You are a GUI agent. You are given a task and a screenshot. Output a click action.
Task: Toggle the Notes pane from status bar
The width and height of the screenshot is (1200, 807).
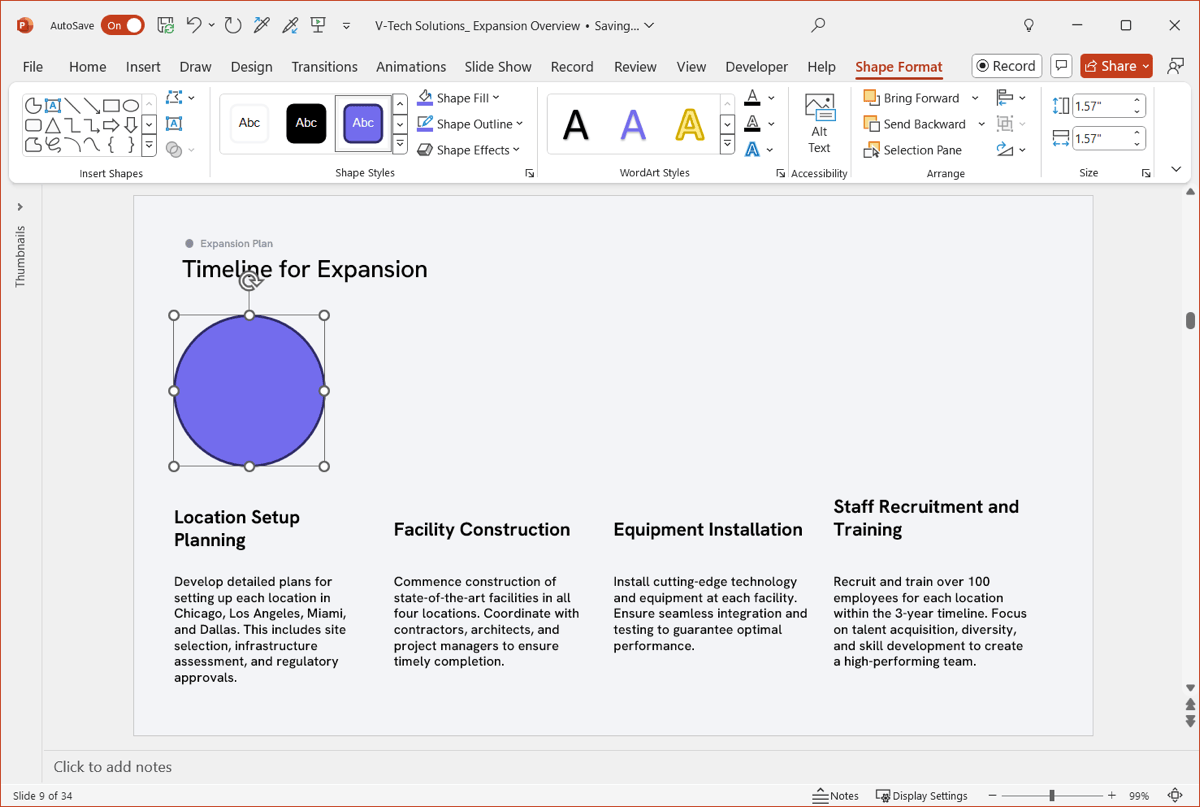(x=836, y=796)
